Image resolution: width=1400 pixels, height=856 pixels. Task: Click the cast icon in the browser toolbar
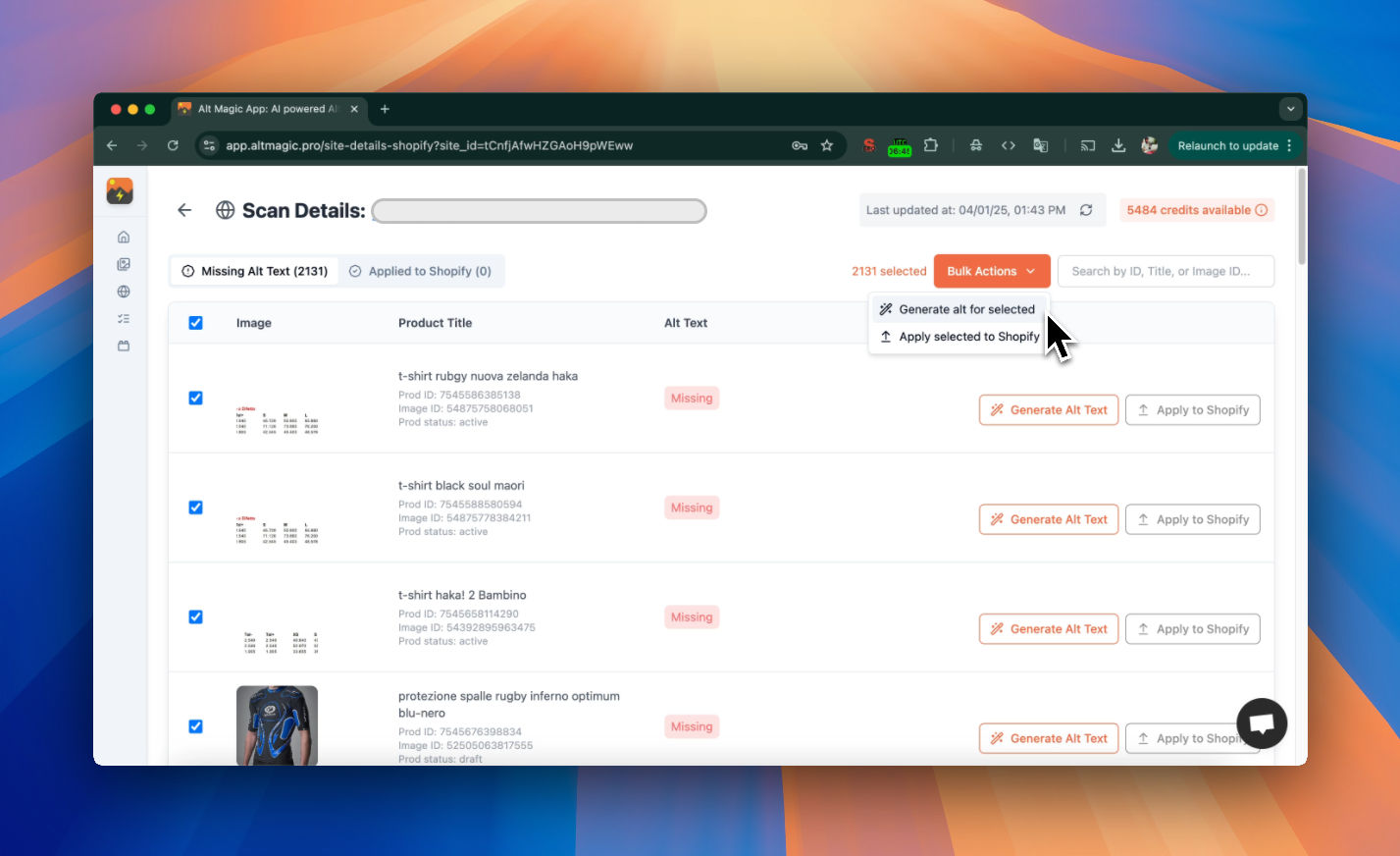[x=1087, y=145]
